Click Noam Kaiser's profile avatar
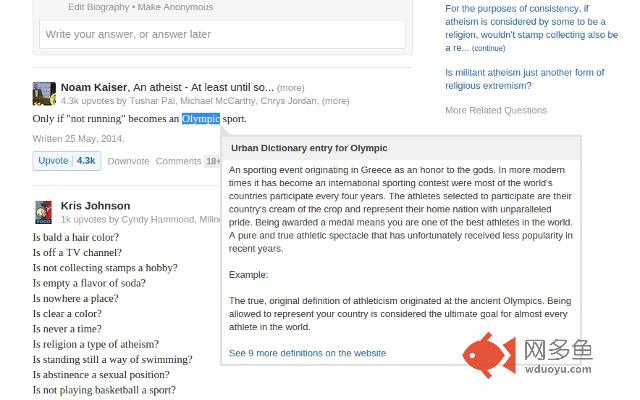This screenshot has width=640, height=400. click(44, 93)
